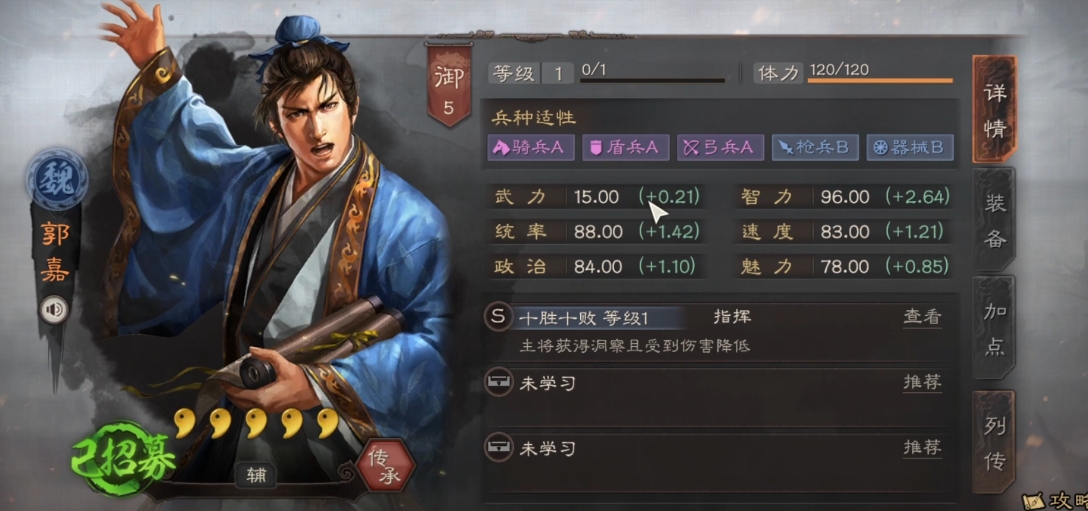Tap the blue 魏 faction emblem
Screen dimensions: 1088x511
coord(56,178)
